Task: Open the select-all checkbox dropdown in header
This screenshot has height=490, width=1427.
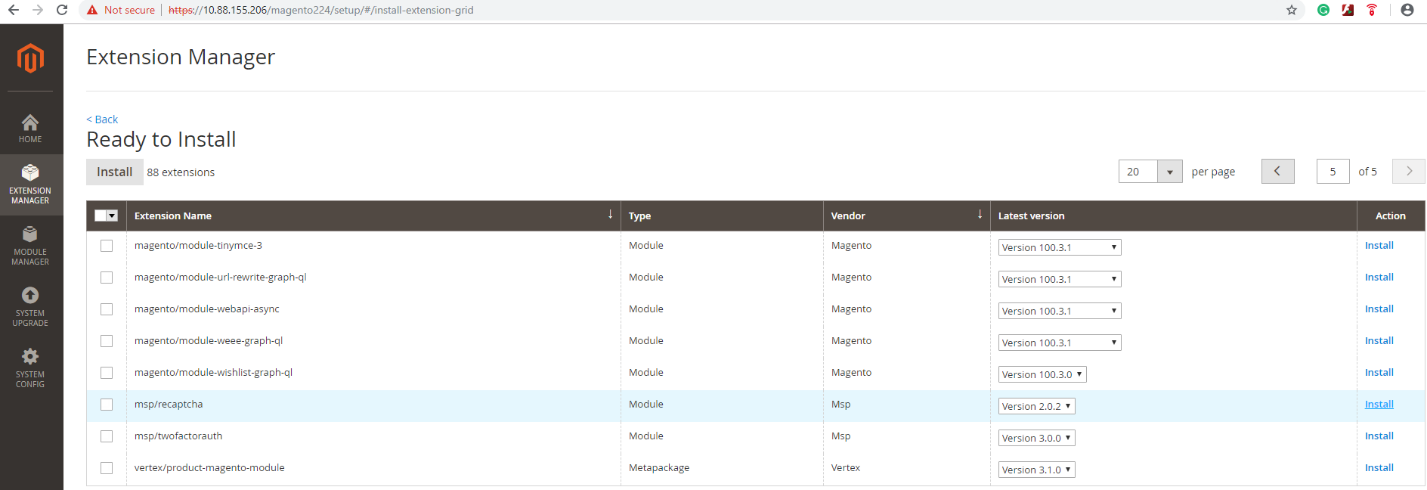Action: pos(113,215)
